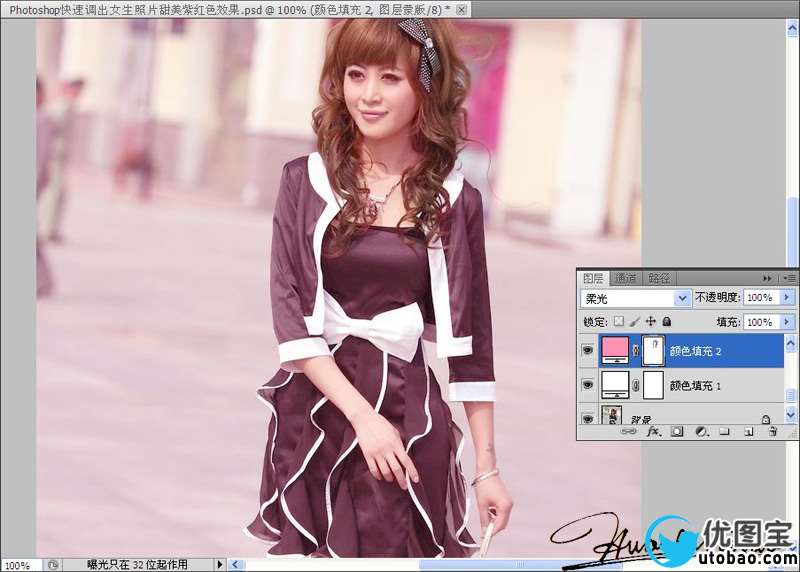The image size is (800, 572).
Task: Click the canvas horizontal scrollbar thumb
Action: point(519,564)
